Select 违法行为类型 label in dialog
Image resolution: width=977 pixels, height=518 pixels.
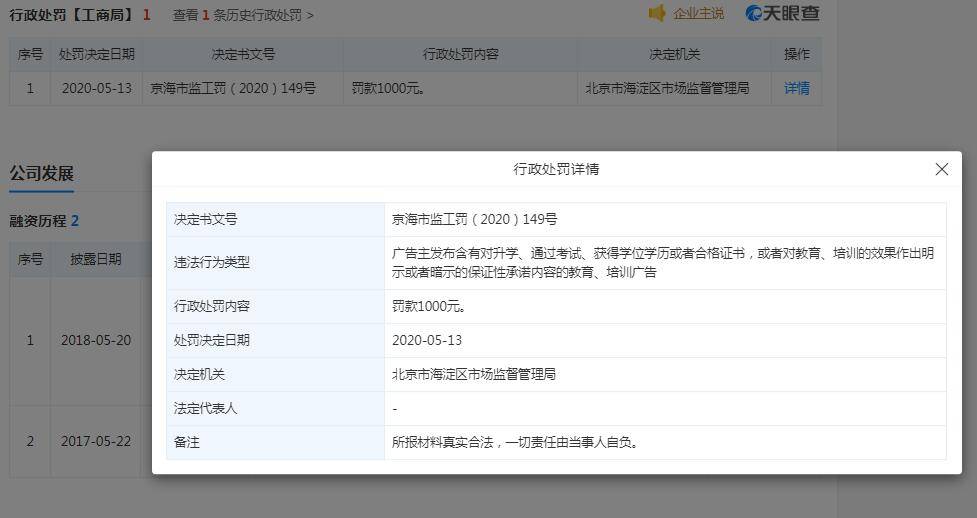click(212, 262)
